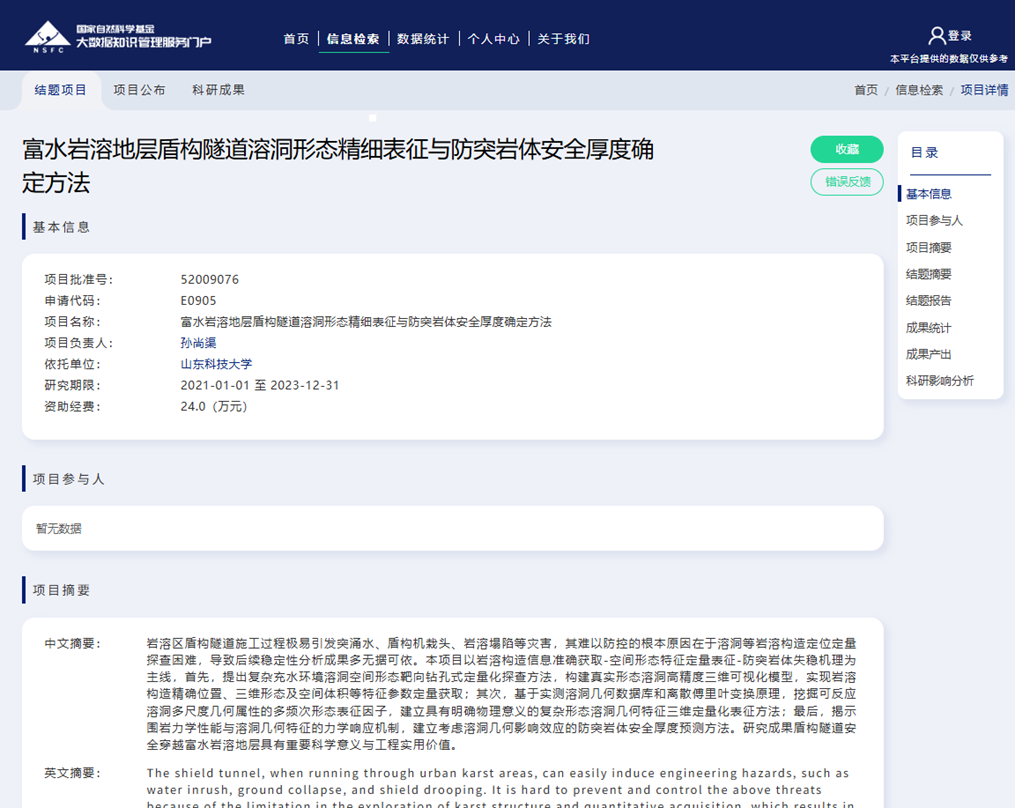Open 数据统计 navigation item
This screenshot has height=808, width=1015.
[423, 39]
